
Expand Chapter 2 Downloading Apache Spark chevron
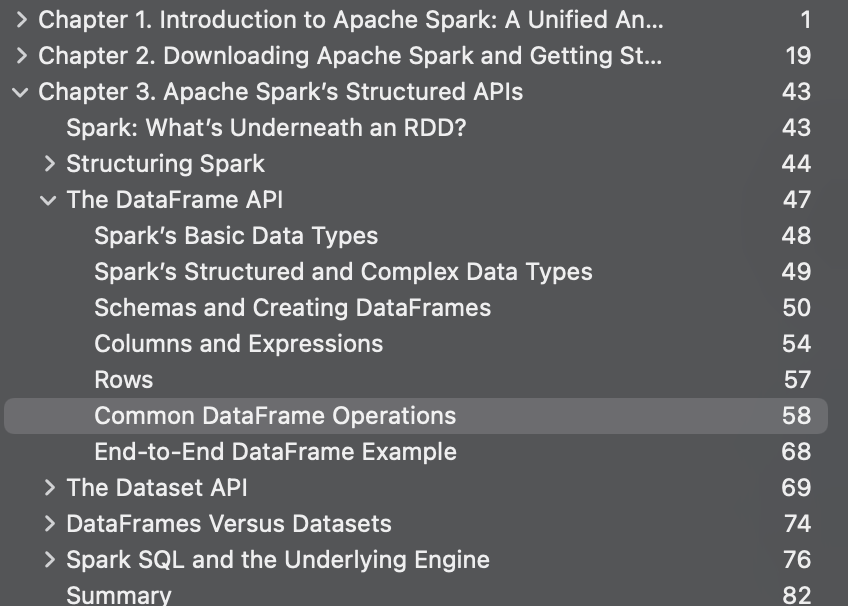(21, 56)
